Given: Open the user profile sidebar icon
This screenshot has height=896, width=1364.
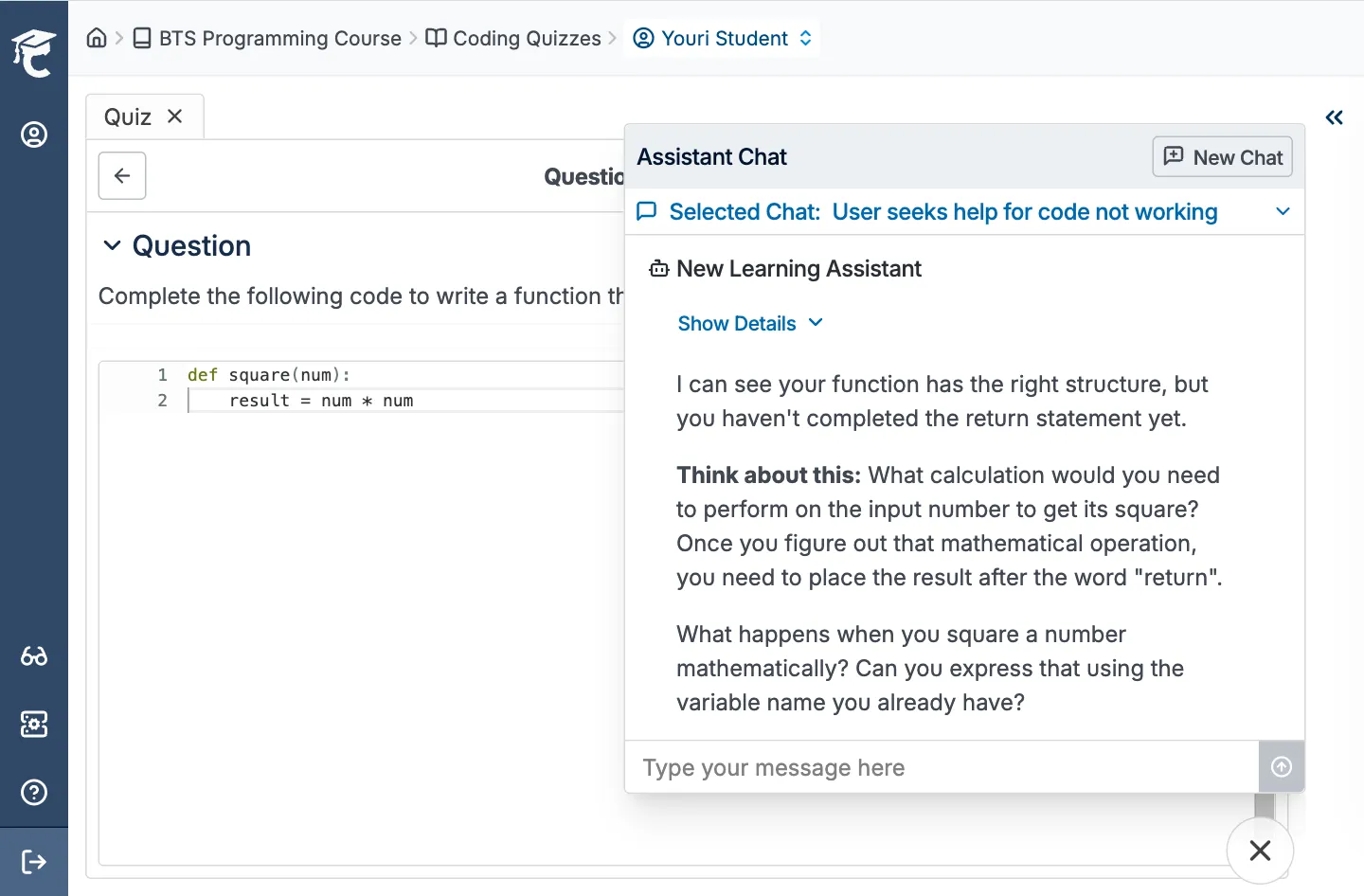Looking at the screenshot, I should coord(34,134).
